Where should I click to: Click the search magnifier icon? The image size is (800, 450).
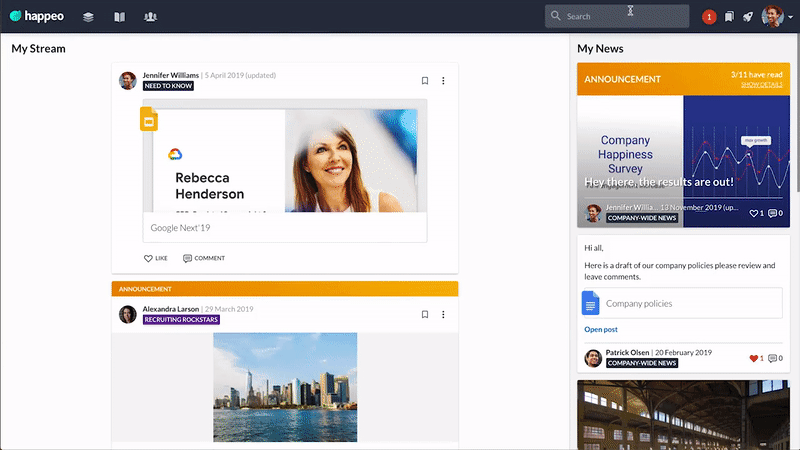coord(556,16)
